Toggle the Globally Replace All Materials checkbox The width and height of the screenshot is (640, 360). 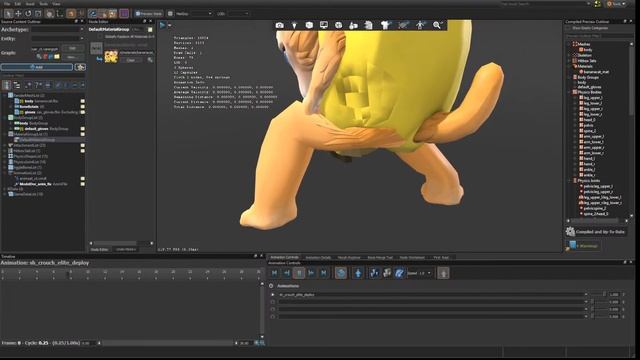pyautogui.click(x=100, y=37)
